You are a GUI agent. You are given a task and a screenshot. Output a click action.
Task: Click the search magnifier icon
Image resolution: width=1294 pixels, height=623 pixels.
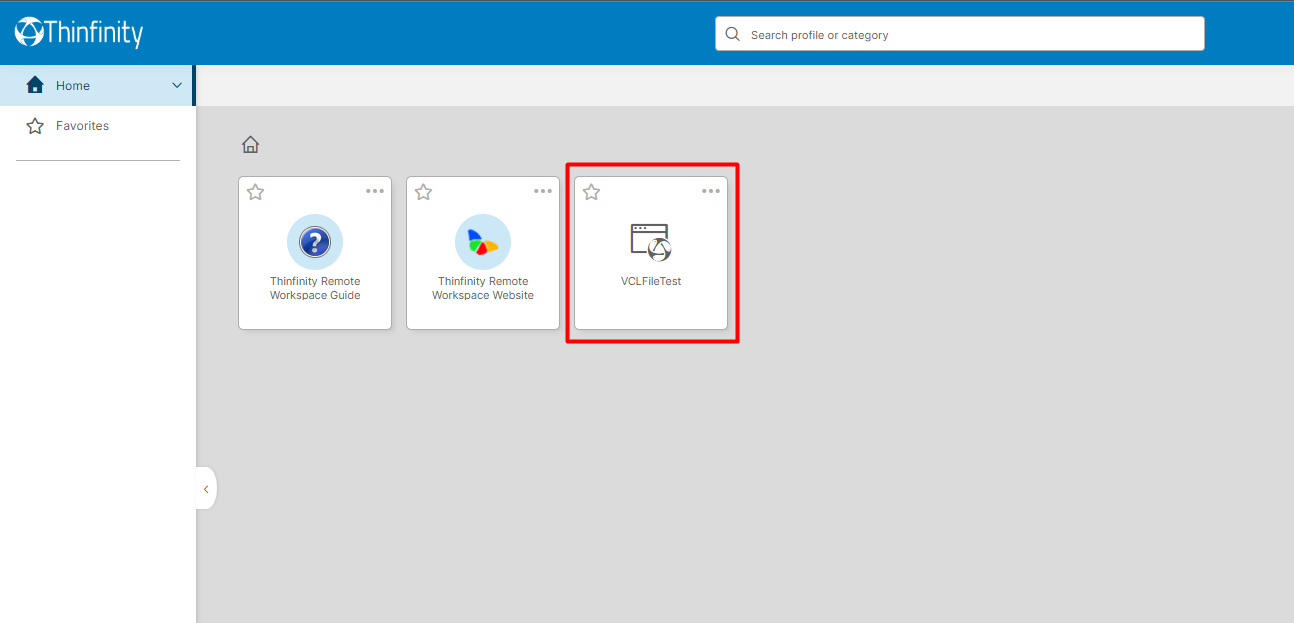733,34
